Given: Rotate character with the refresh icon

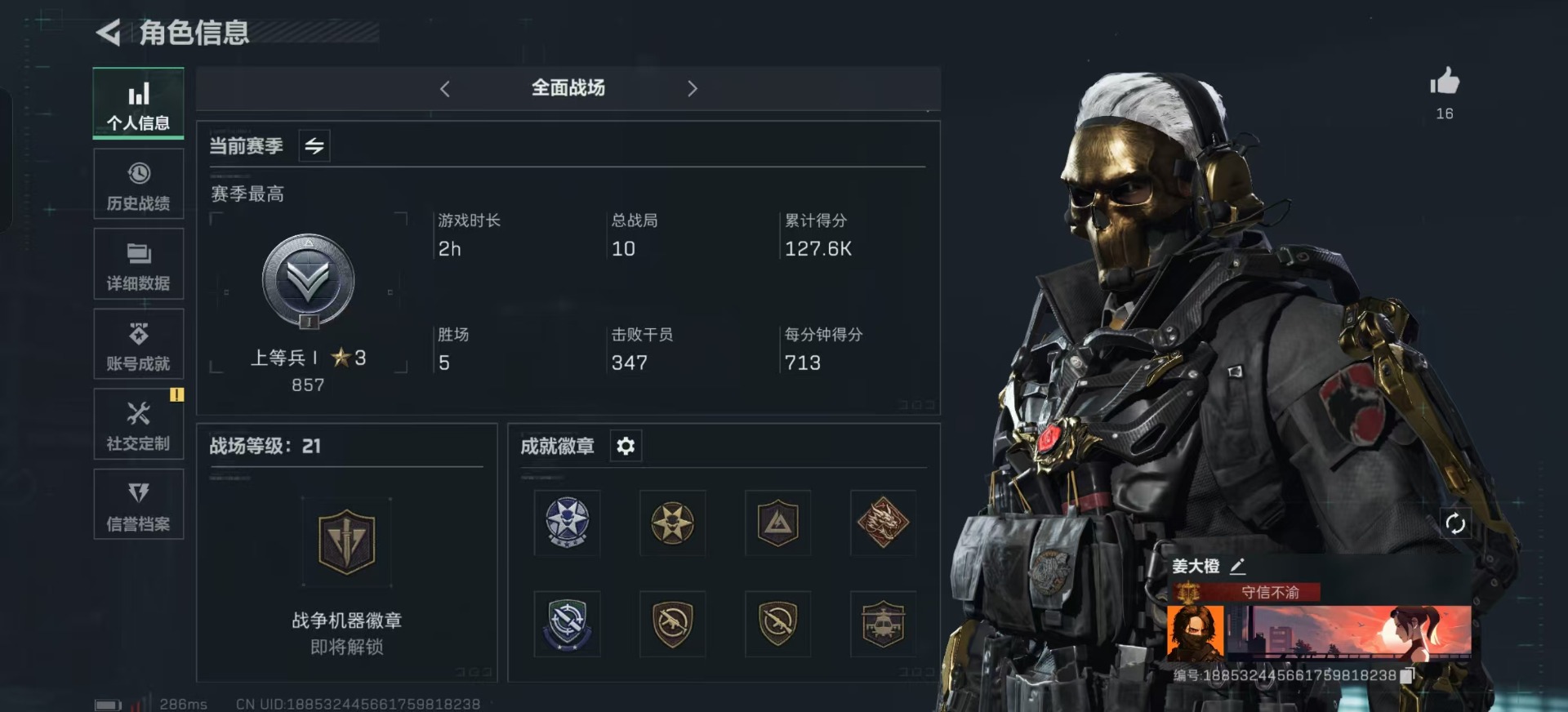Looking at the screenshot, I should [1455, 523].
